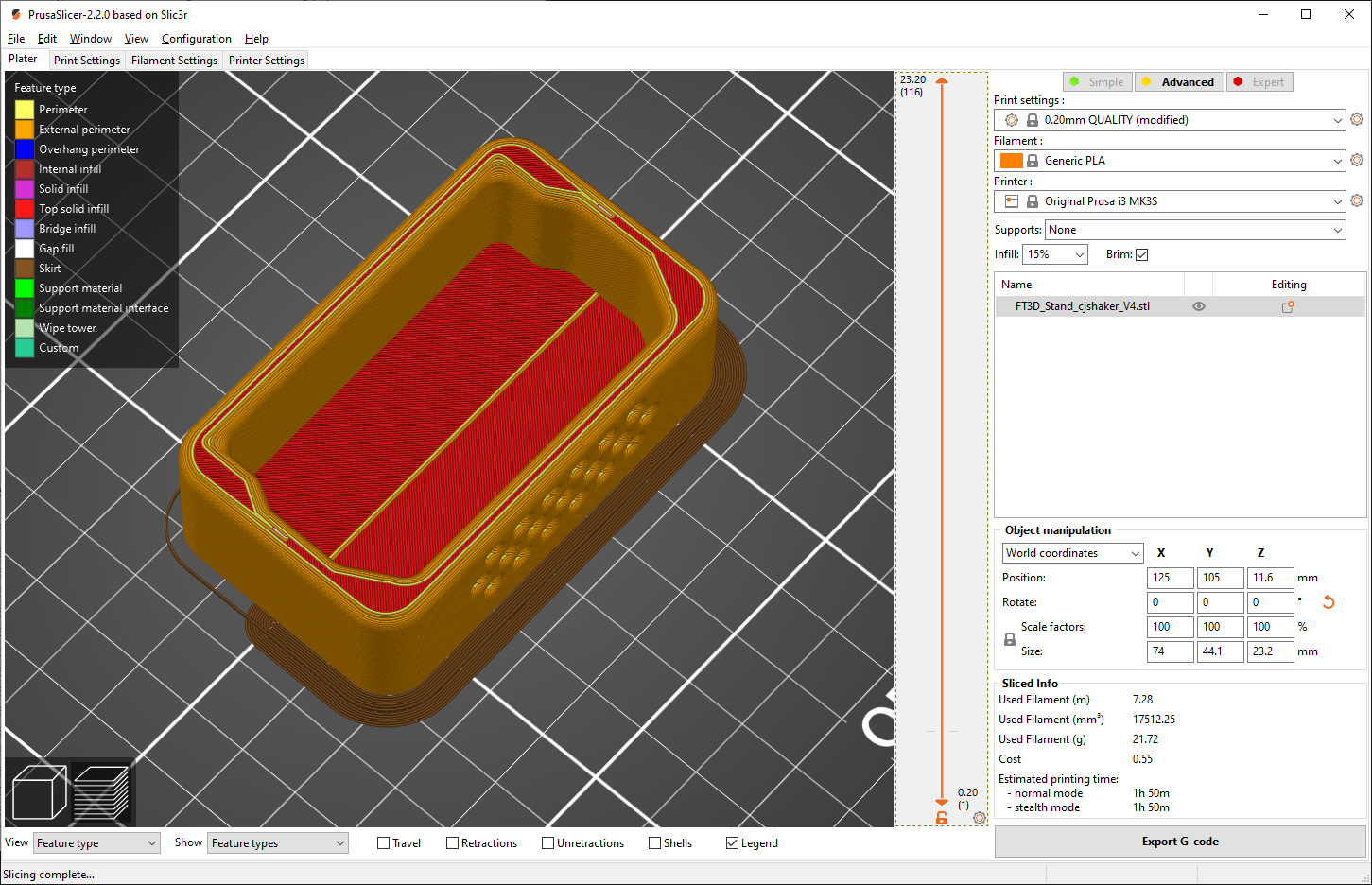
Task: Open the Supports dropdown
Action: point(1195,230)
